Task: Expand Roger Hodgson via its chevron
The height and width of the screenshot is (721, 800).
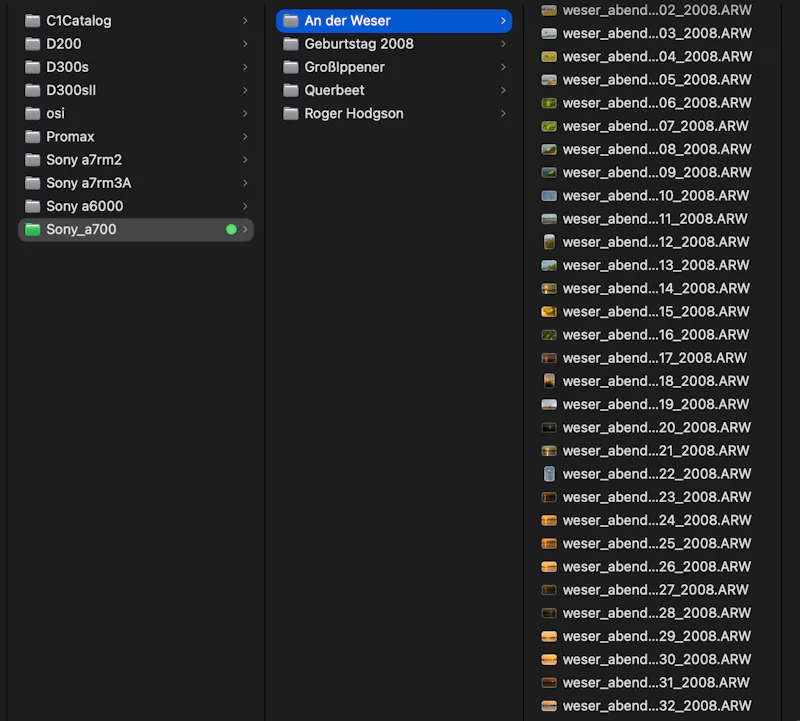Action: coord(503,113)
